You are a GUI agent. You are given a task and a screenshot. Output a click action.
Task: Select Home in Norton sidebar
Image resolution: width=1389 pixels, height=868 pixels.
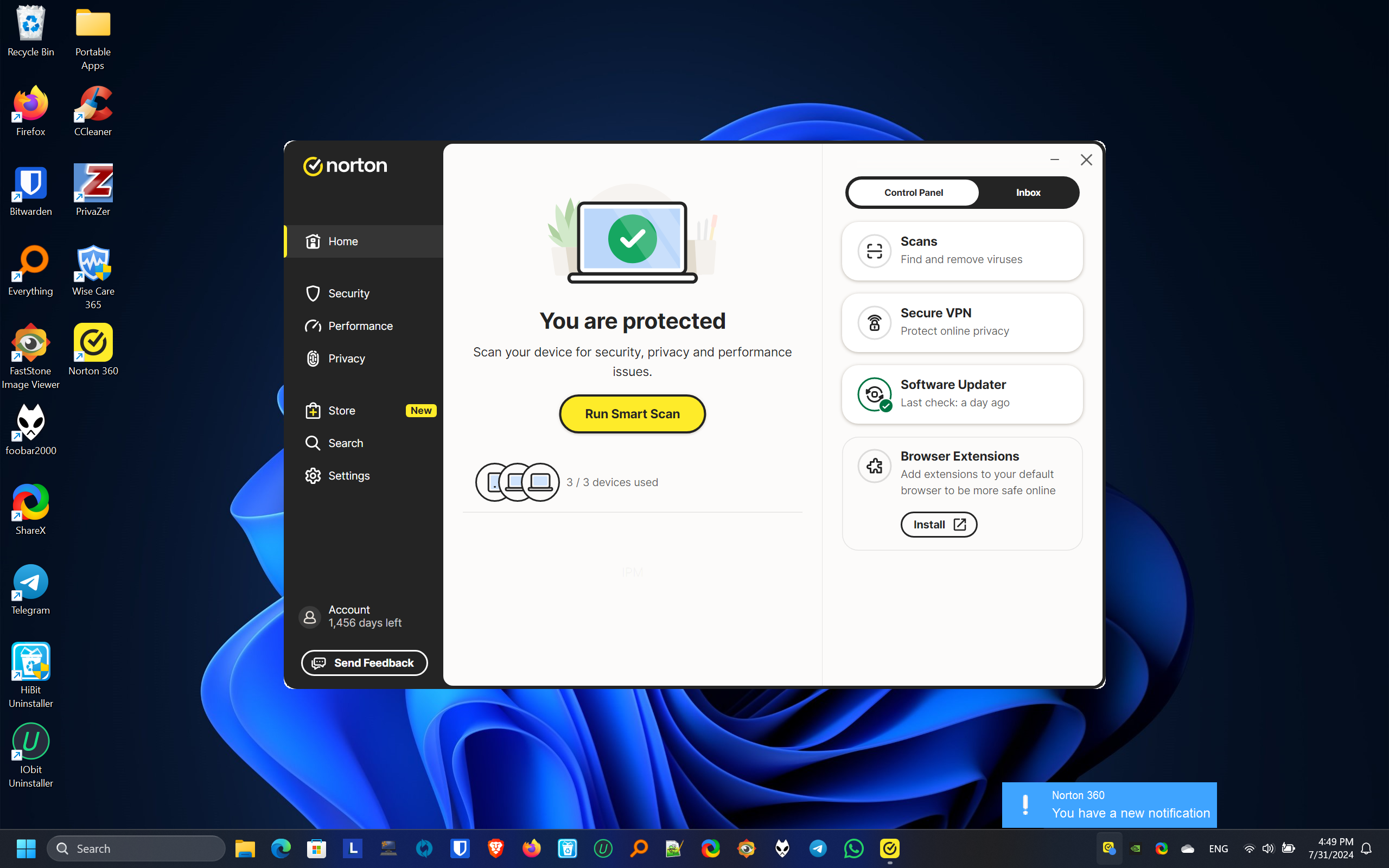click(343, 242)
